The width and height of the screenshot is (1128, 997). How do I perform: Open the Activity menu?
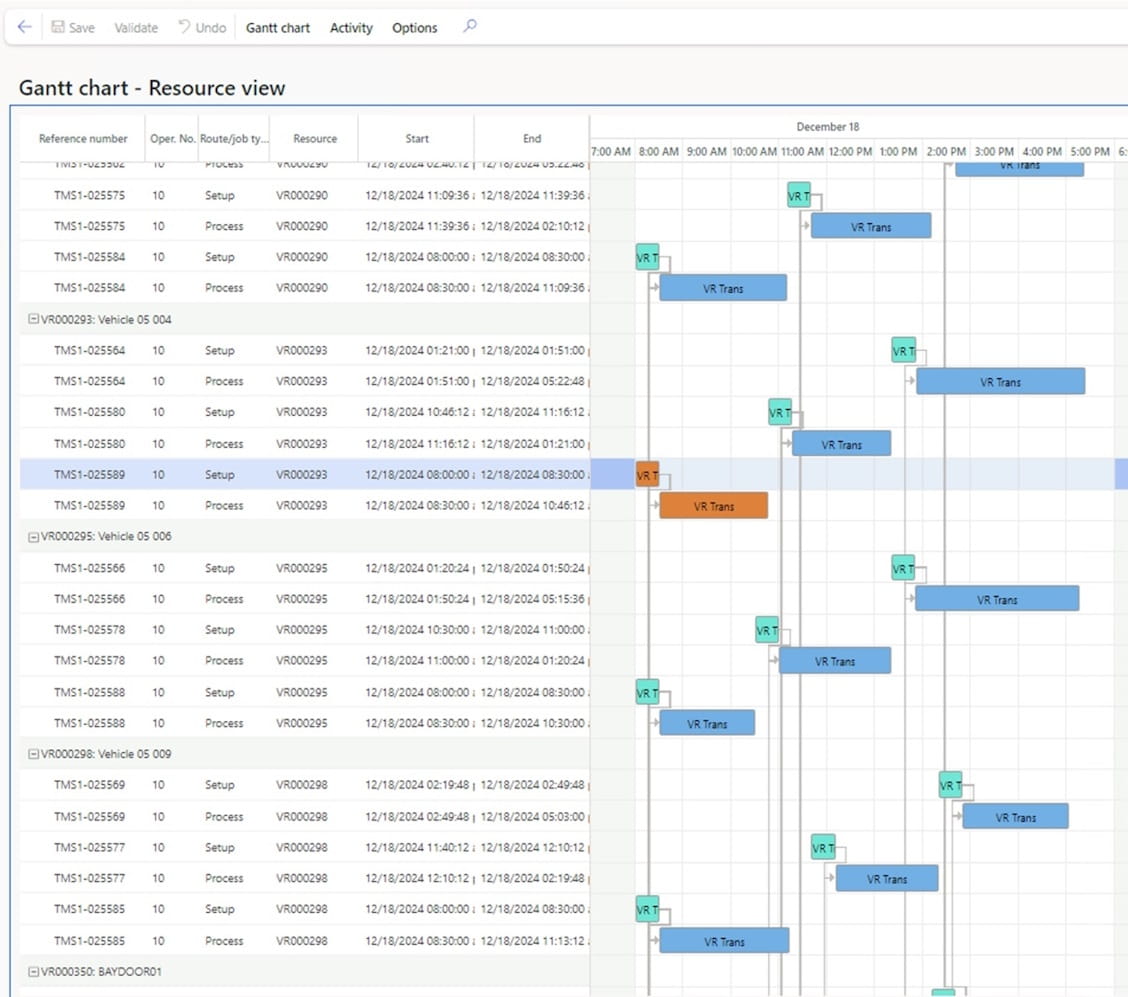[351, 28]
